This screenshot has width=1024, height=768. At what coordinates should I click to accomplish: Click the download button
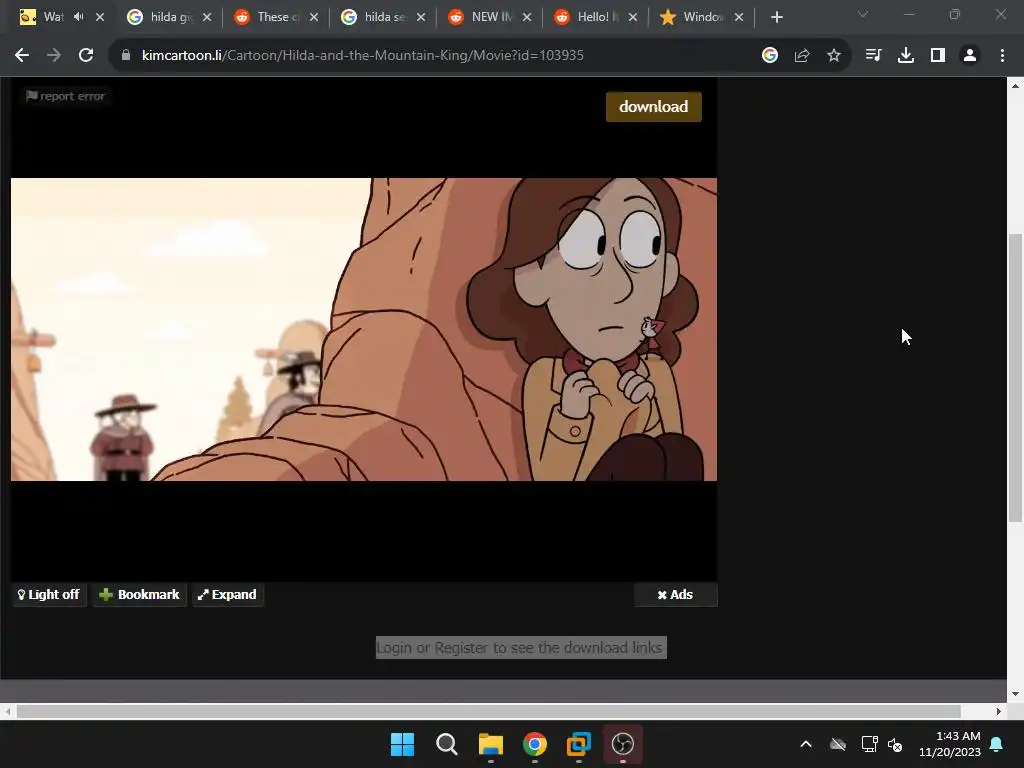pyautogui.click(x=654, y=106)
